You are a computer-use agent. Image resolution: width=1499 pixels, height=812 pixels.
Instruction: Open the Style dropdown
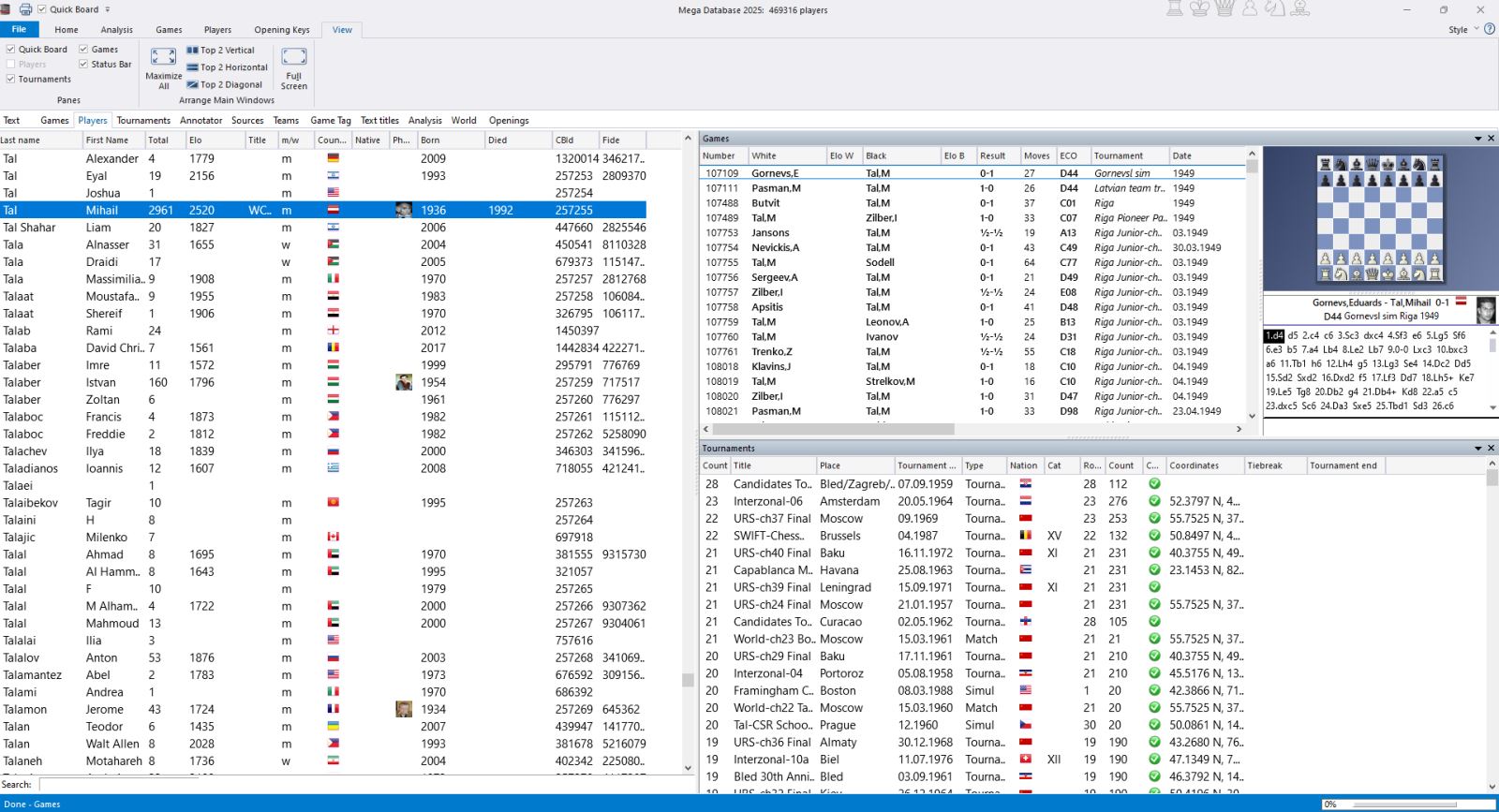pyautogui.click(x=1462, y=30)
